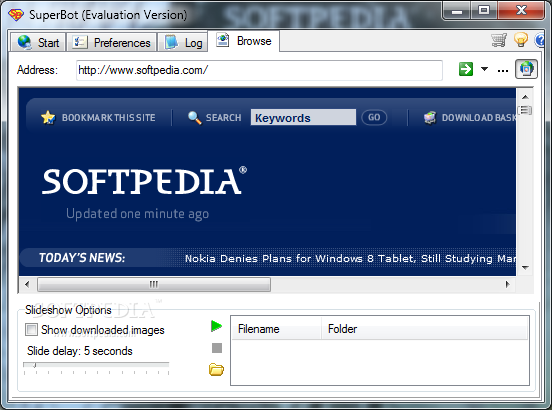Click the Keywords search field

pyautogui.click(x=303, y=117)
